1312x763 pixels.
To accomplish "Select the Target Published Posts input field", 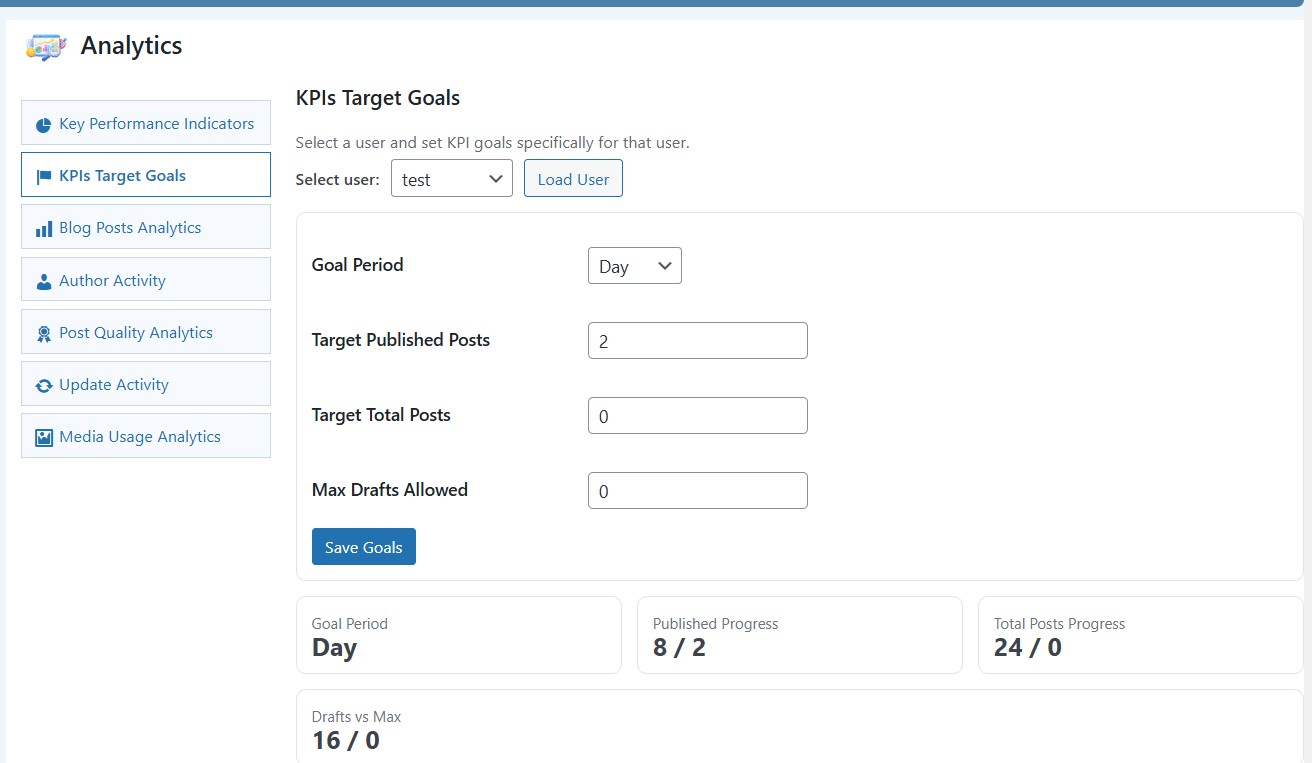I will coord(697,340).
